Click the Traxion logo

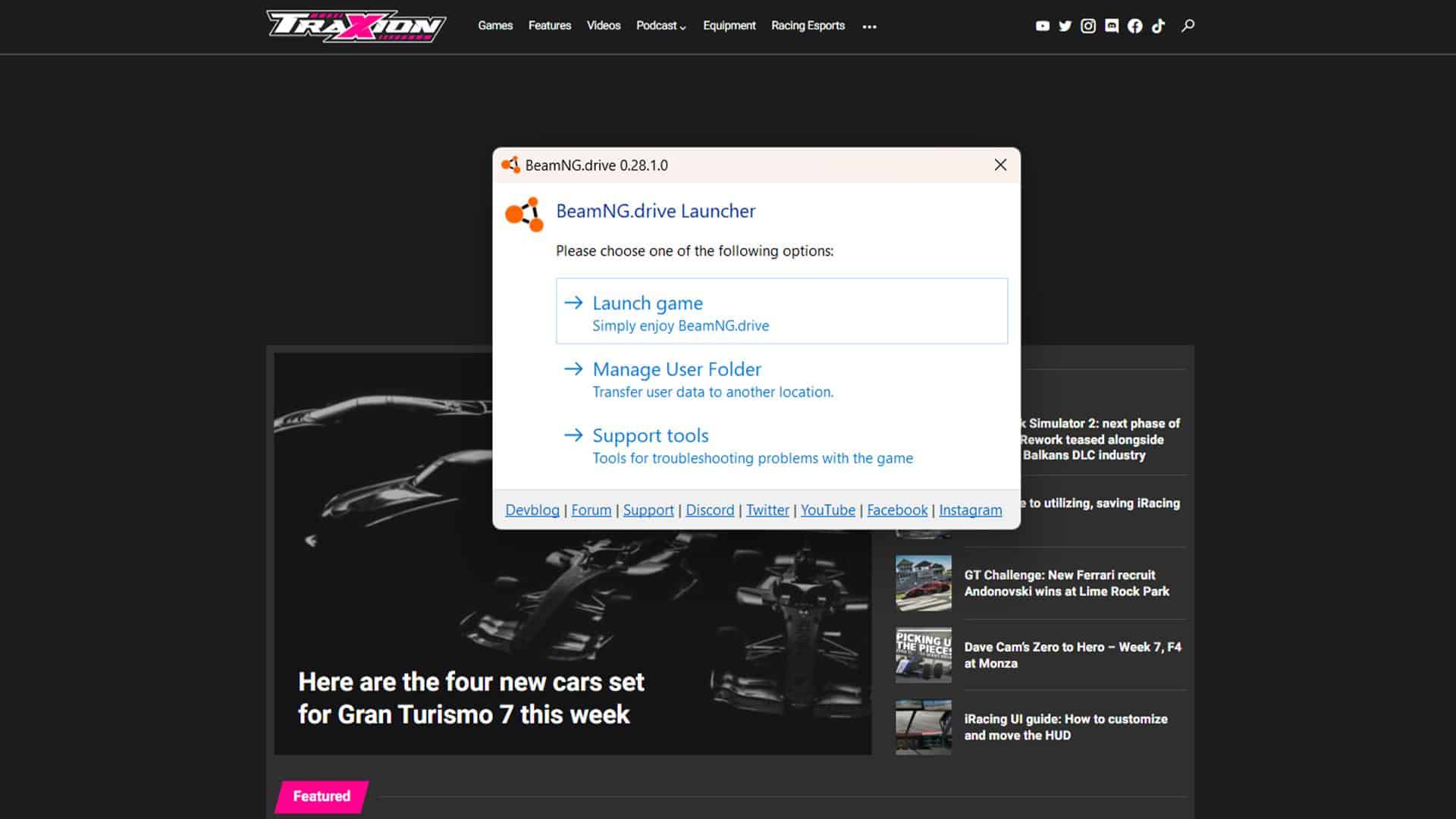pyautogui.click(x=356, y=26)
